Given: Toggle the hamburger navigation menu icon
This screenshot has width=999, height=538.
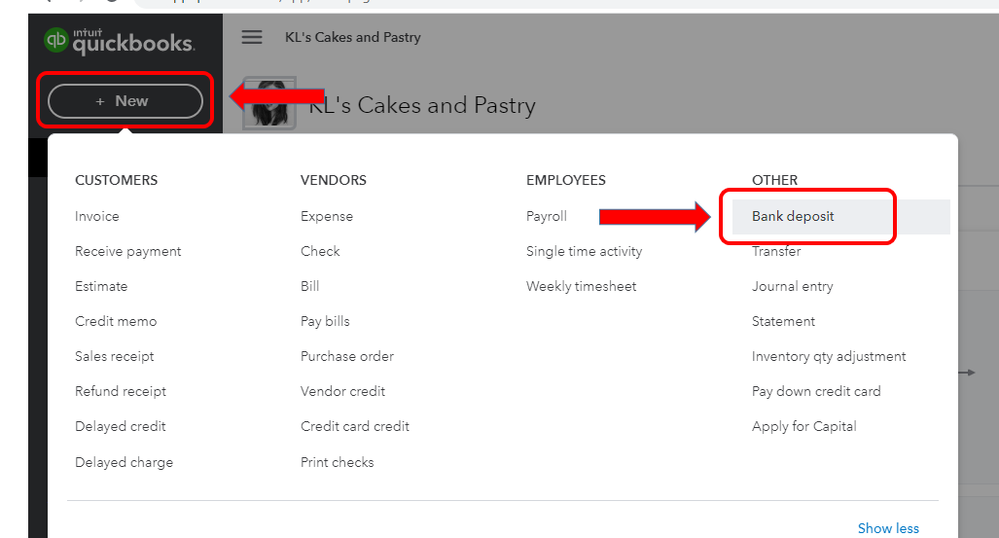Looking at the screenshot, I should (252, 37).
